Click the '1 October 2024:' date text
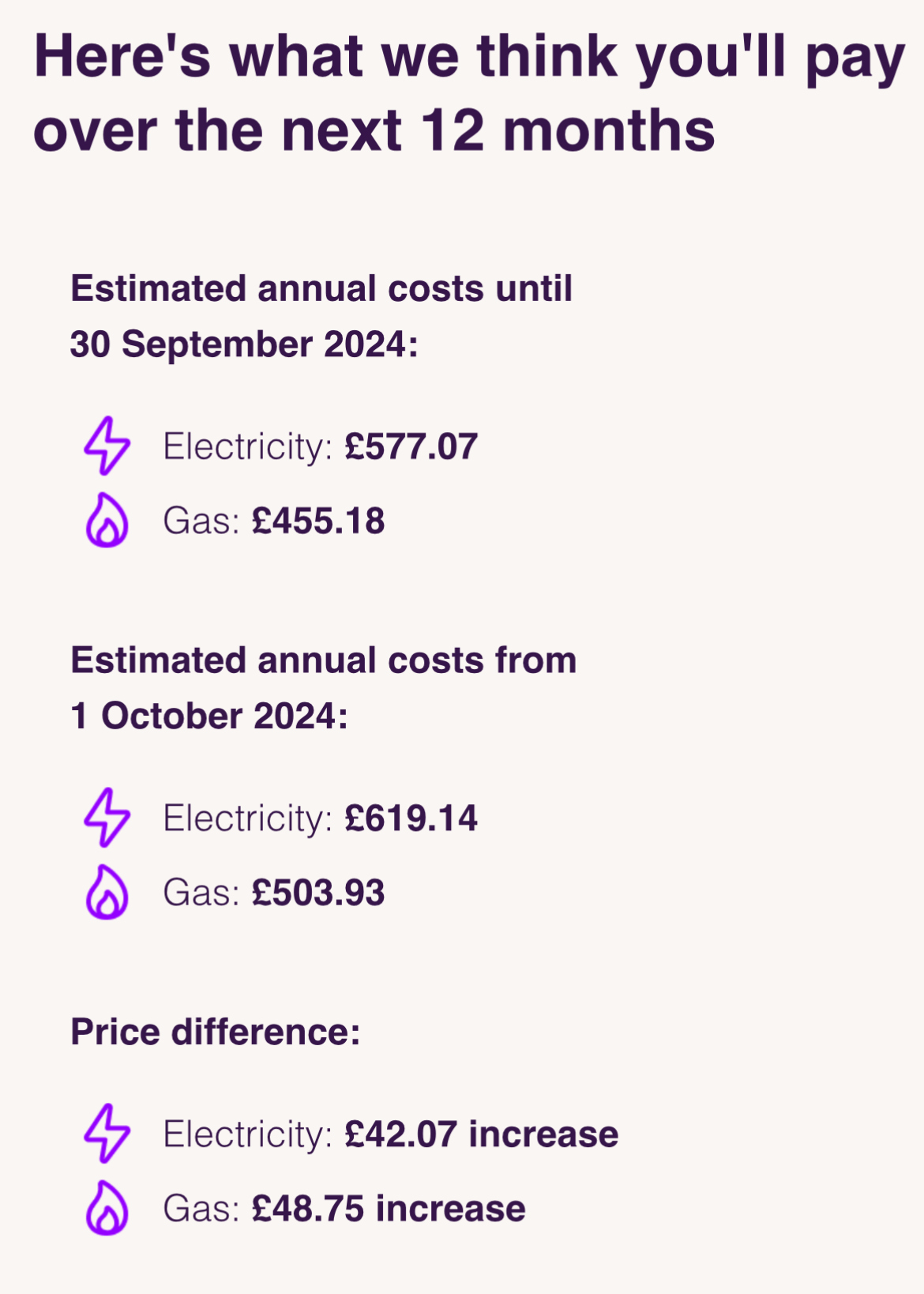 click(209, 716)
